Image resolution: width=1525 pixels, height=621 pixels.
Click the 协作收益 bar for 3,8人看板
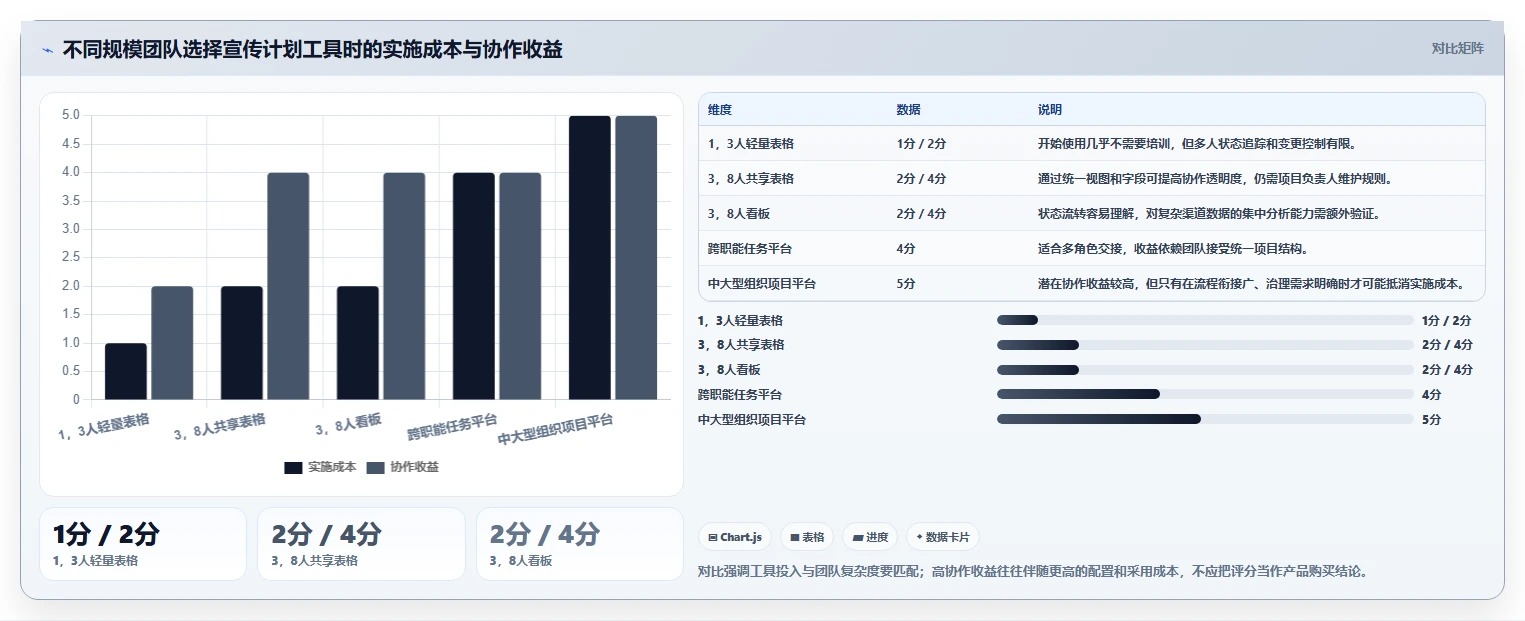click(x=404, y=286)
